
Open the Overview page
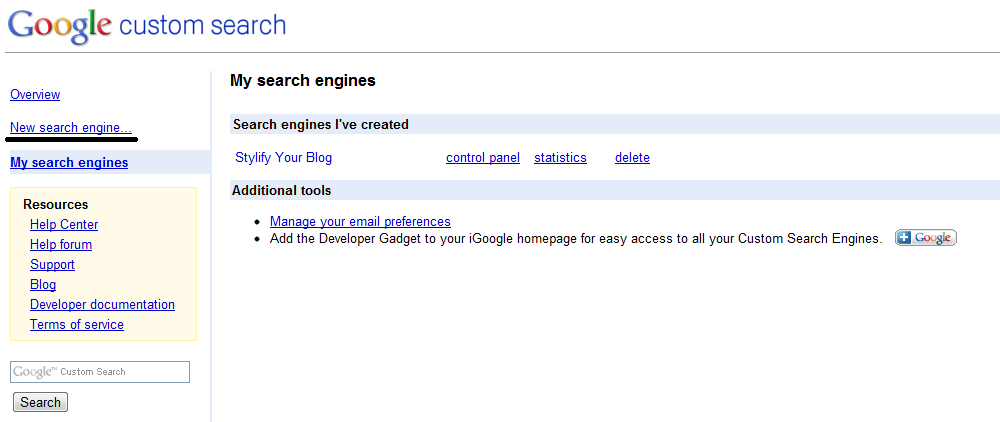point(35,94)
